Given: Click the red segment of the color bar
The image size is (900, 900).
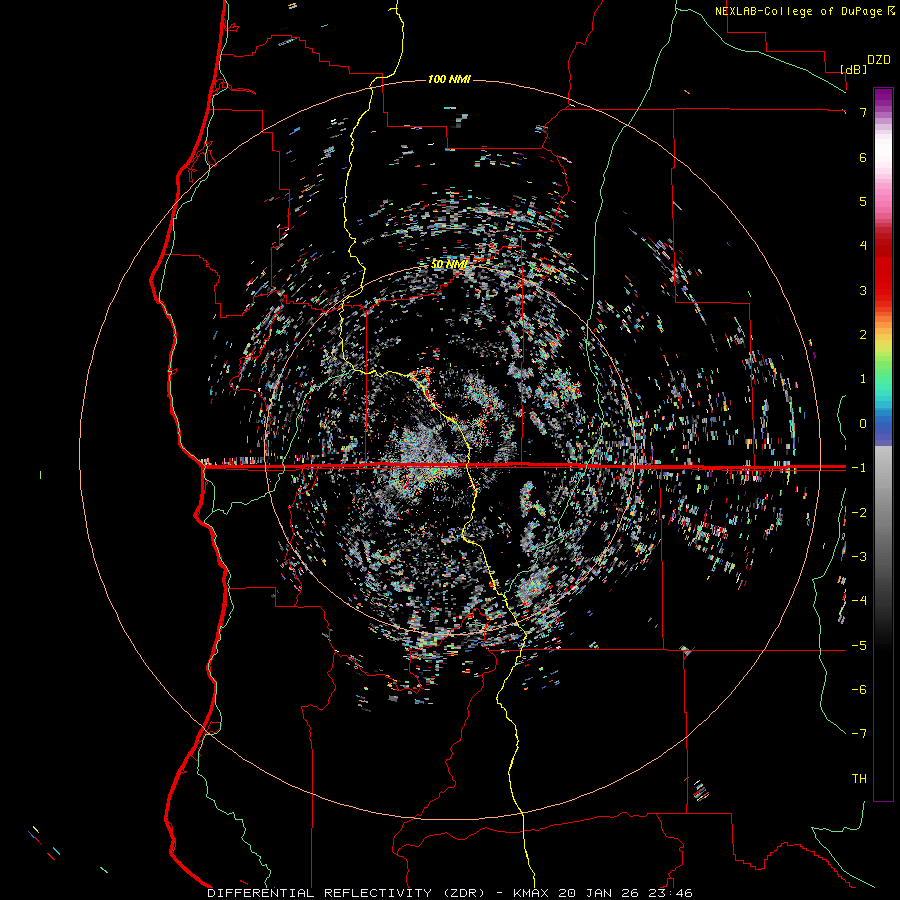Looking at the screenshot, I should tap(883, 270).
